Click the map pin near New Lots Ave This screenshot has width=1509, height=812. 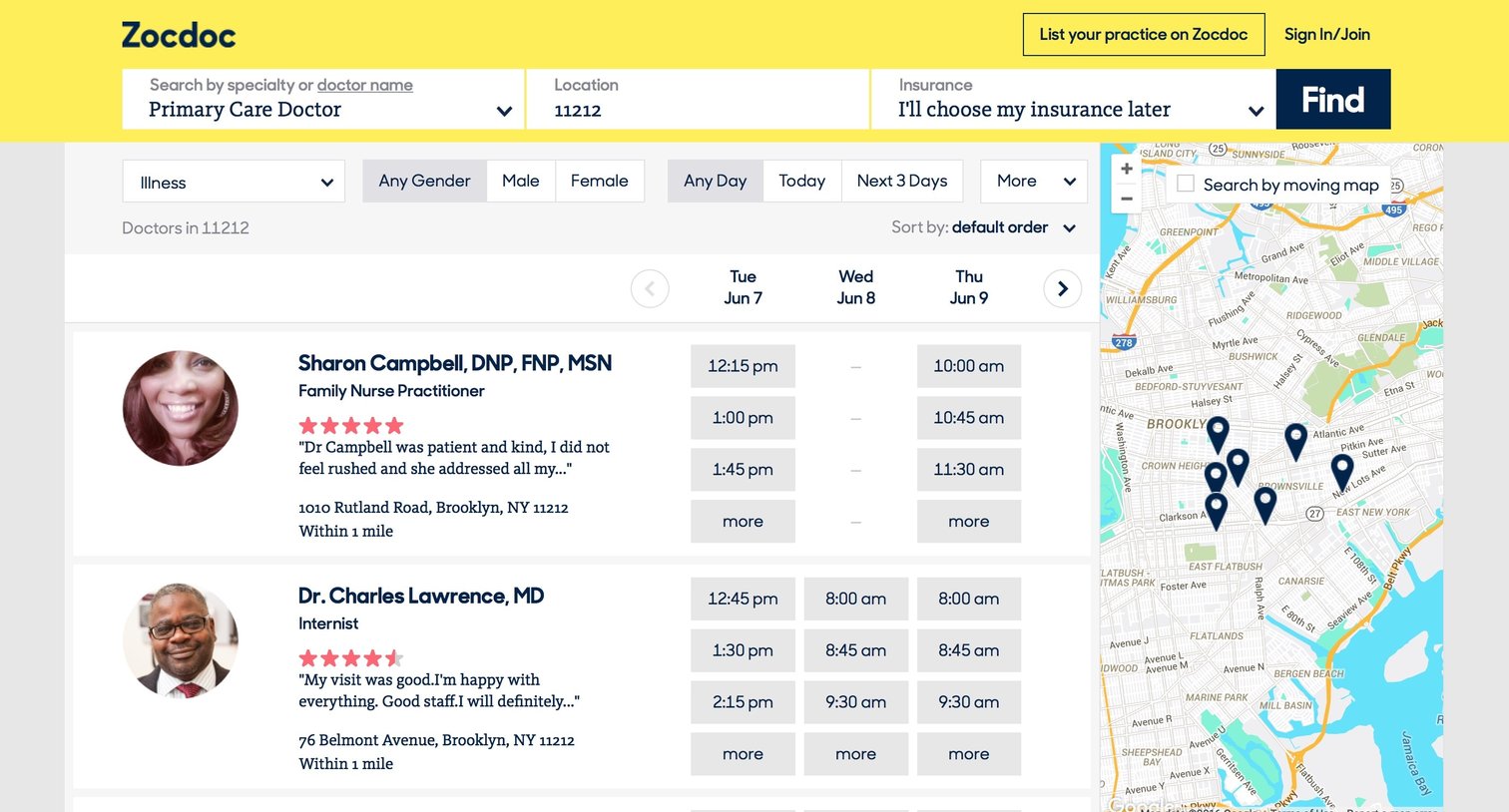click(1342, 471)
